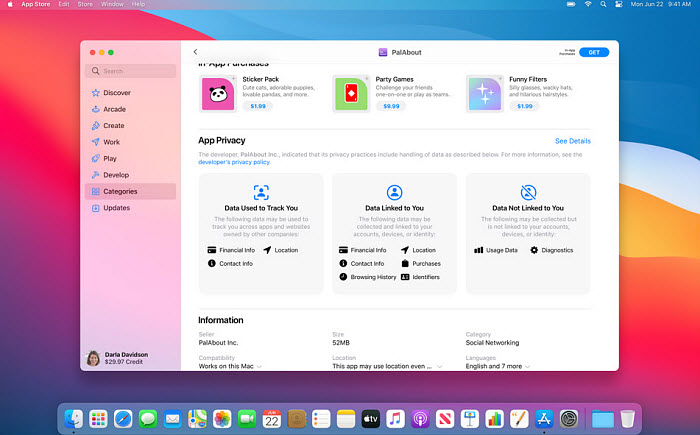Open the Store menu

coord(85,4)
